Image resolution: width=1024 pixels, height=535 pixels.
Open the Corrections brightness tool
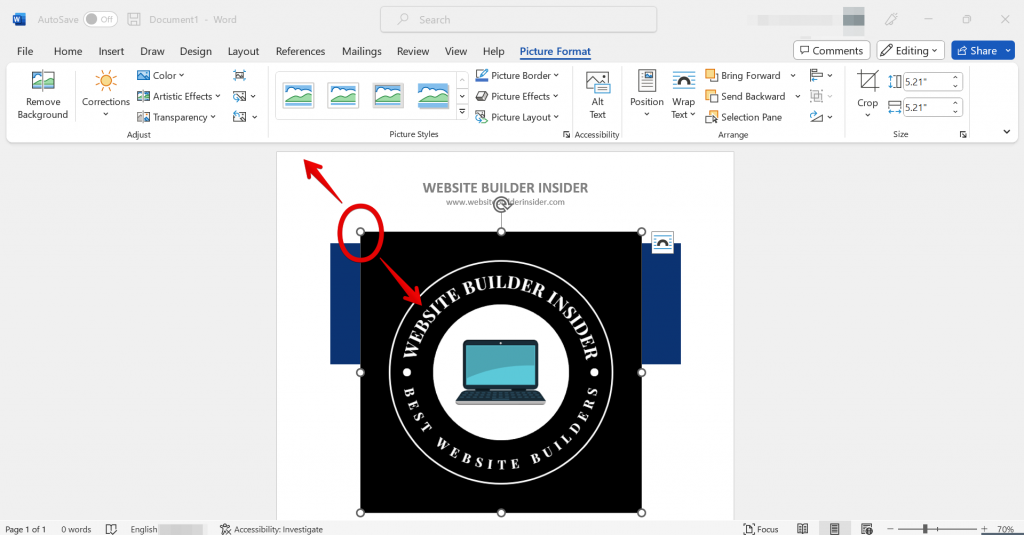pyautogui.click(x=106, y=83)
